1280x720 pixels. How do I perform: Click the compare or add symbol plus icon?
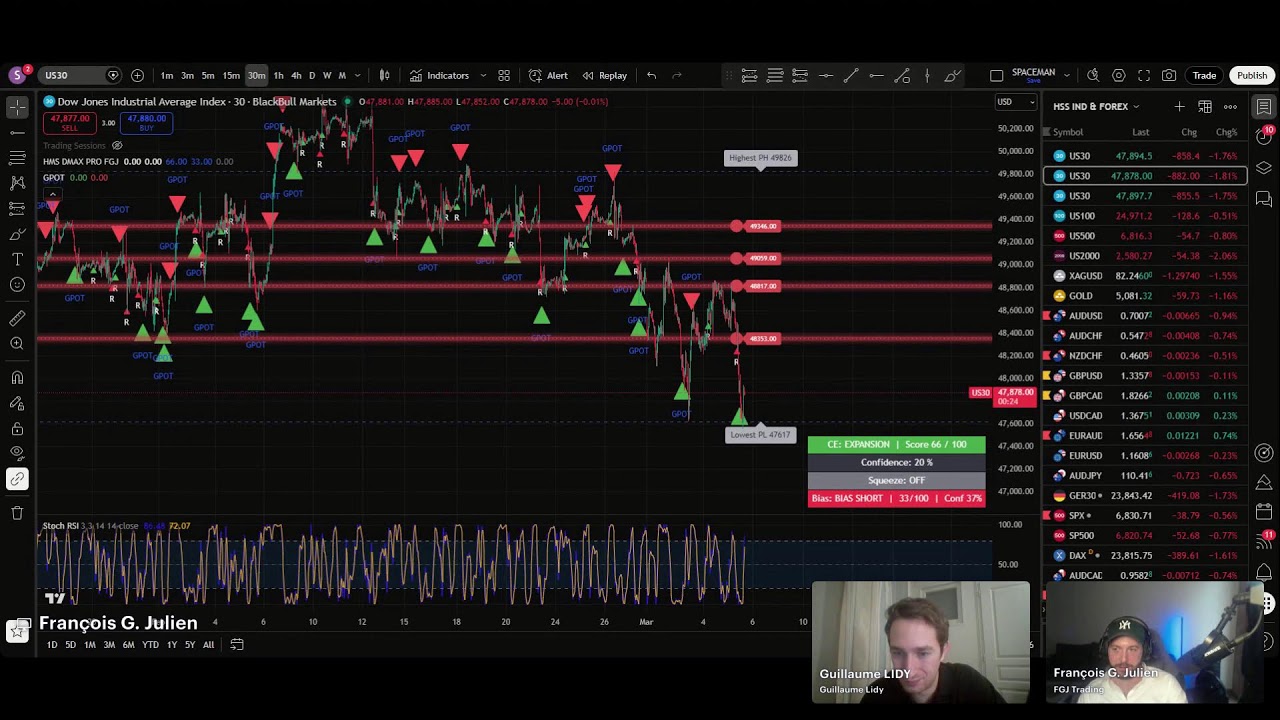coord(137,75)
